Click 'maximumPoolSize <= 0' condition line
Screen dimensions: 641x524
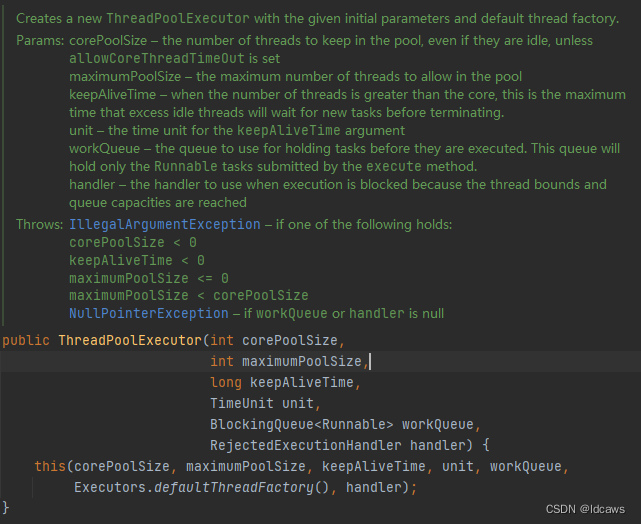pos(149,278)
